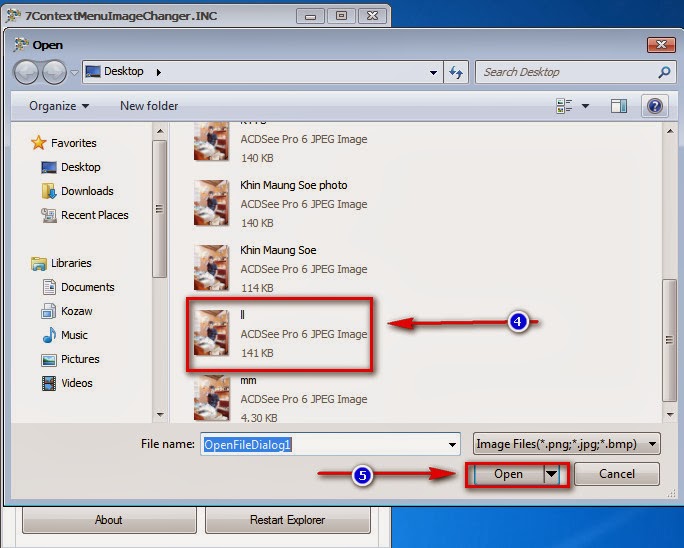Click the Downloads folder icon

pyautogui.click(x=48, y=191)
